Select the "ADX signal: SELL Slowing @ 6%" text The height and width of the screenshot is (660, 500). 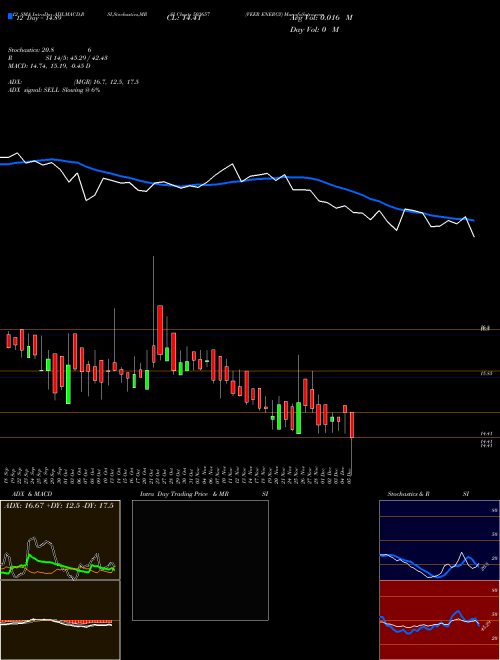(54, 90)
